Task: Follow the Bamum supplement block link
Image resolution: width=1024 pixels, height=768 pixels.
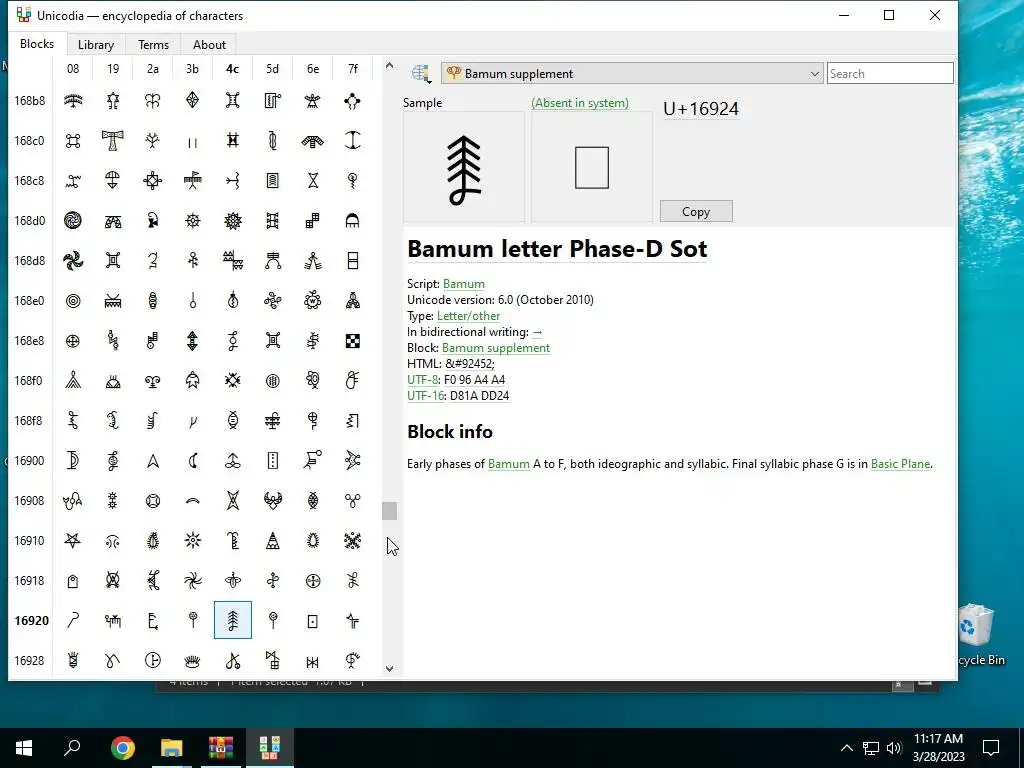Action: (x=496, y=347)
